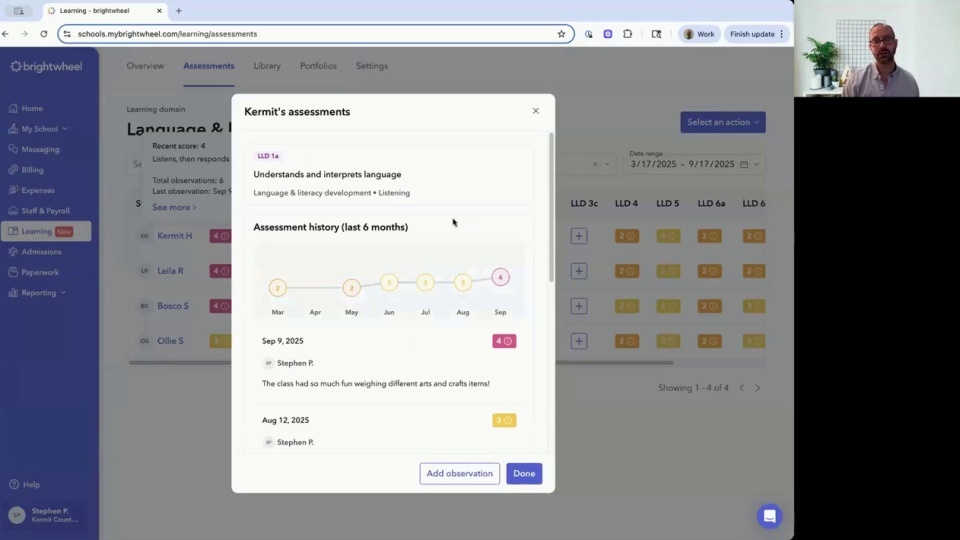
Task: Open the Ollie S student link
Action: click(x=170, y=340)
